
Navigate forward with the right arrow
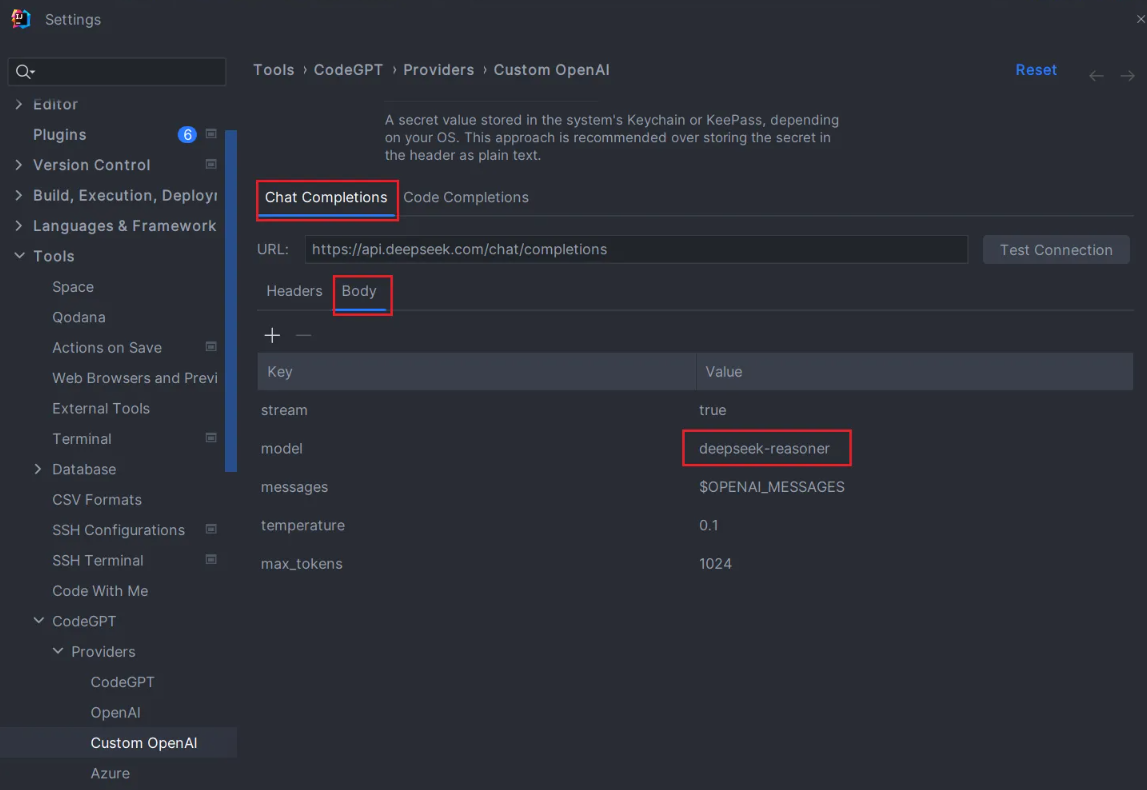(1127, 76)
